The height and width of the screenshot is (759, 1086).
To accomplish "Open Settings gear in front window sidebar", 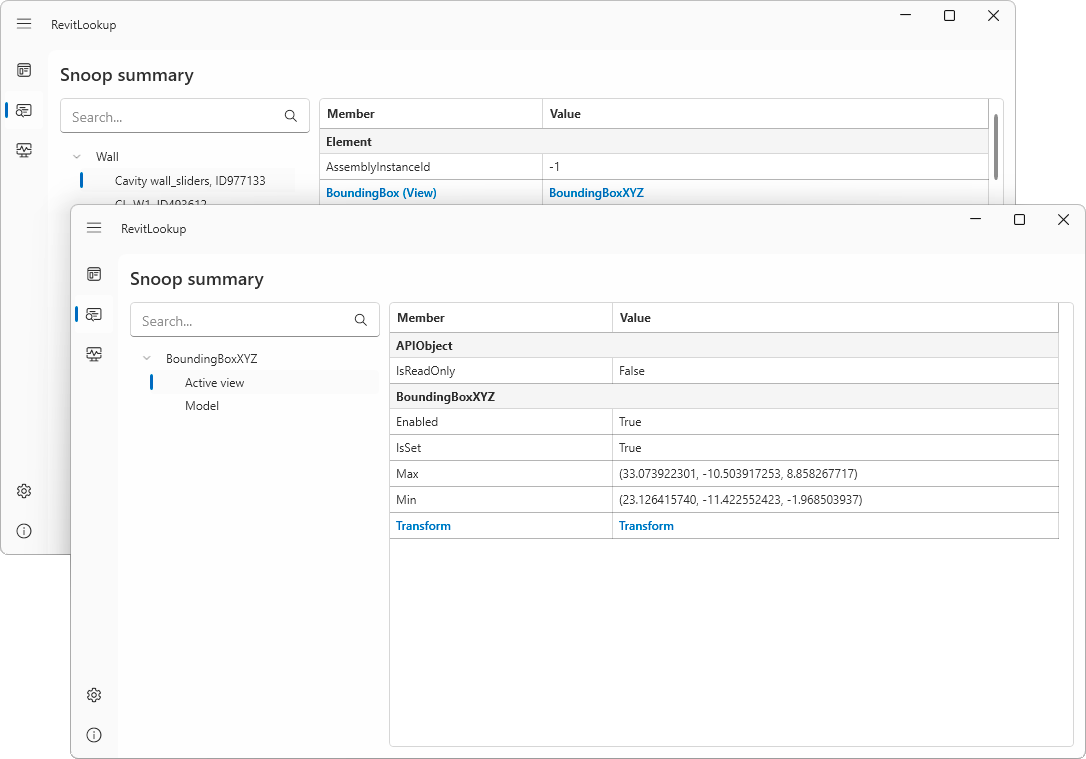I will point(94,695).
